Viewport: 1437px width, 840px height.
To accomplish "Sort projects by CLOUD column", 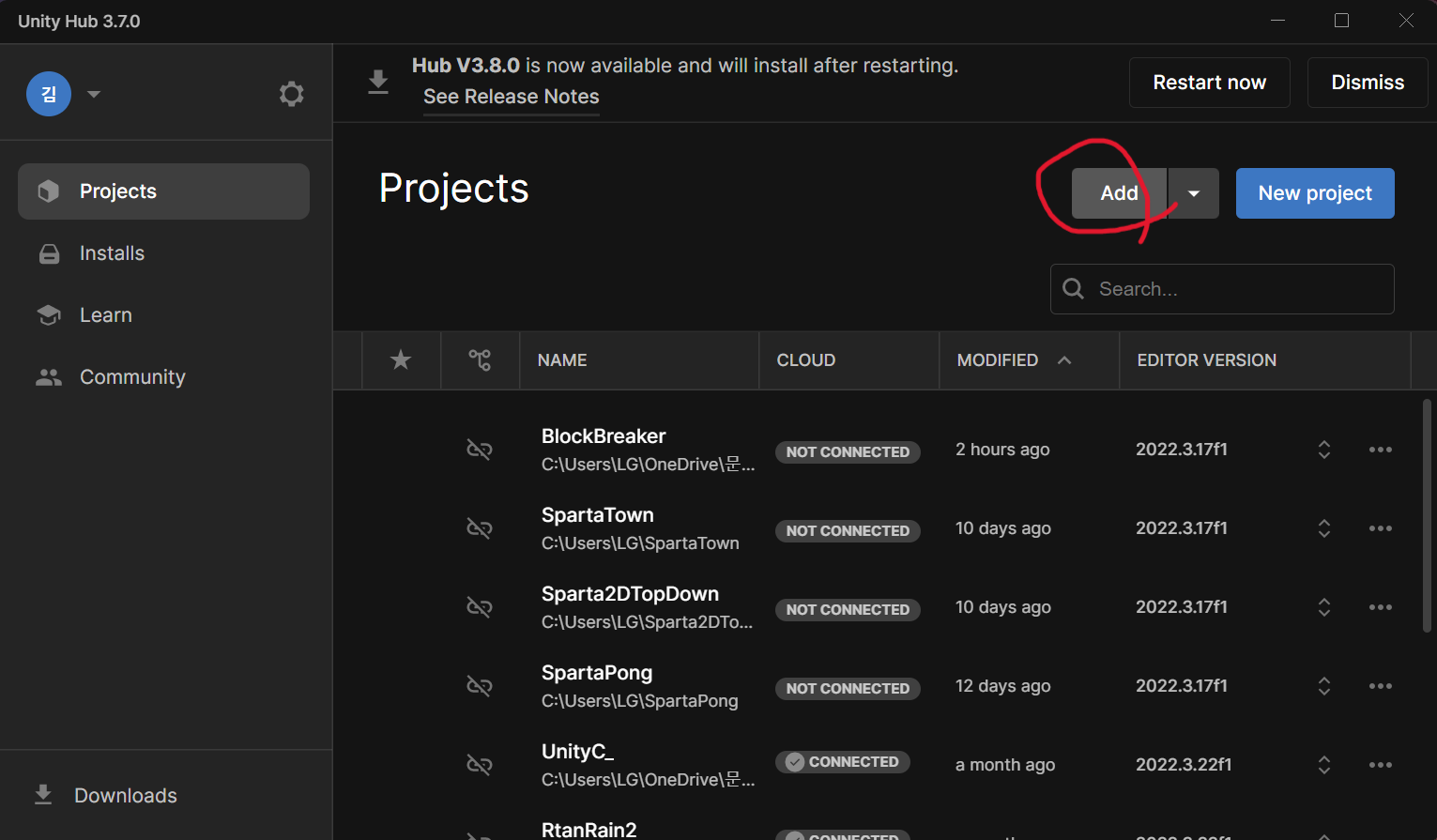I will 806,360.
